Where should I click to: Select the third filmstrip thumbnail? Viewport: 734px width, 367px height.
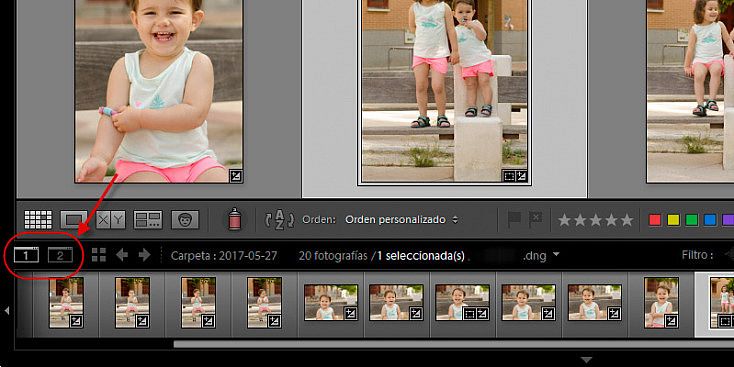(x=198, y=302)
